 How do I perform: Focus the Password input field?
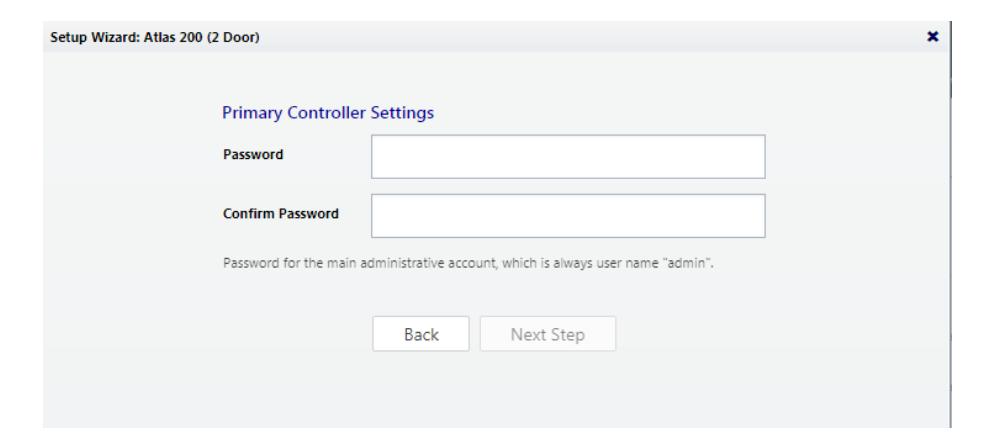click(x=568, y=157)
